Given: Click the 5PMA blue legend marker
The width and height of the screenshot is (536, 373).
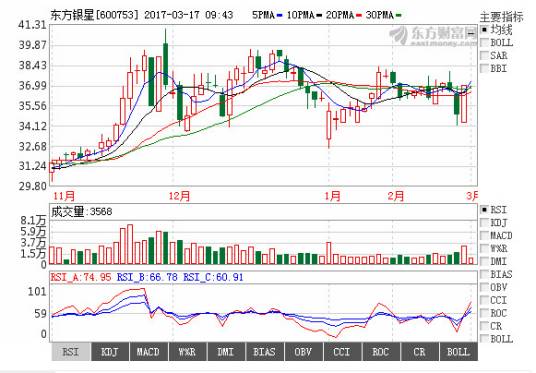Looking at the screenshot, I should pyautogui.click(x=280, y=15).
